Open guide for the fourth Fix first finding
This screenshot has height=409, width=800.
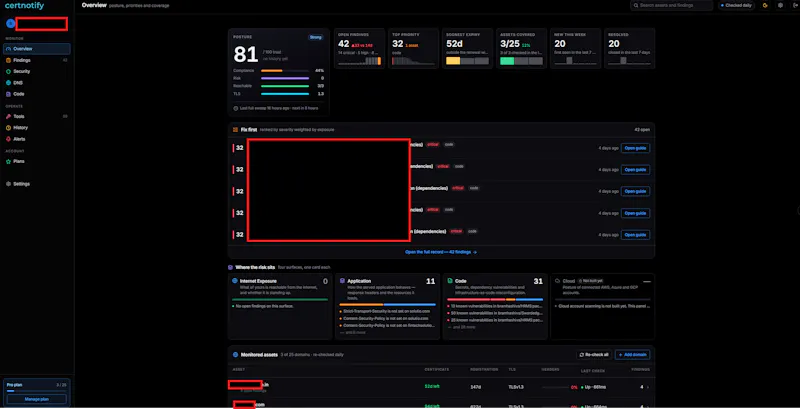(x=635, y=213)
